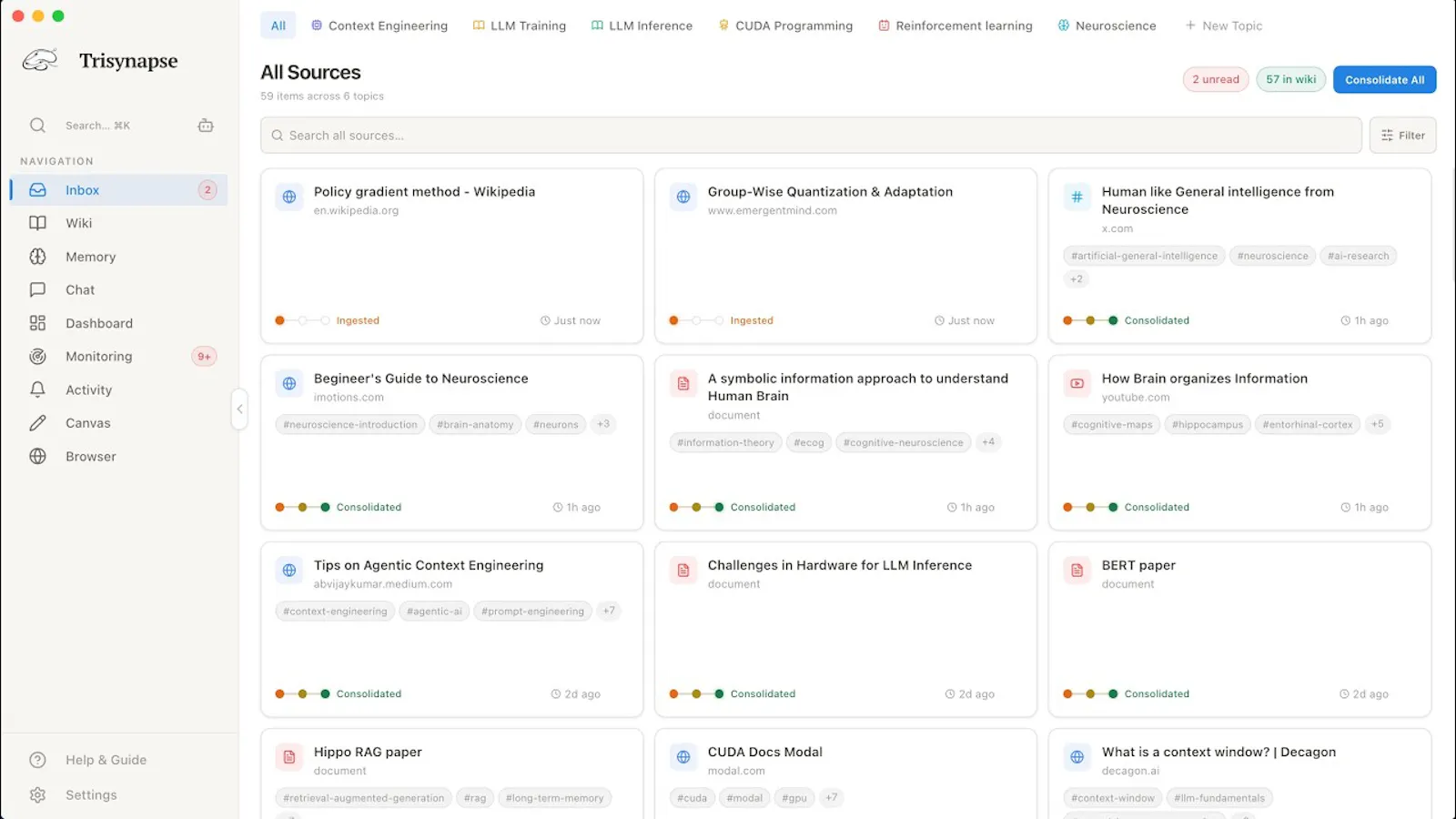Image resolution: width=1456 pixels, height=819 pixels.
Task: Click the document icon on the Hippo RAG paper card
Action: click(289, 757)
